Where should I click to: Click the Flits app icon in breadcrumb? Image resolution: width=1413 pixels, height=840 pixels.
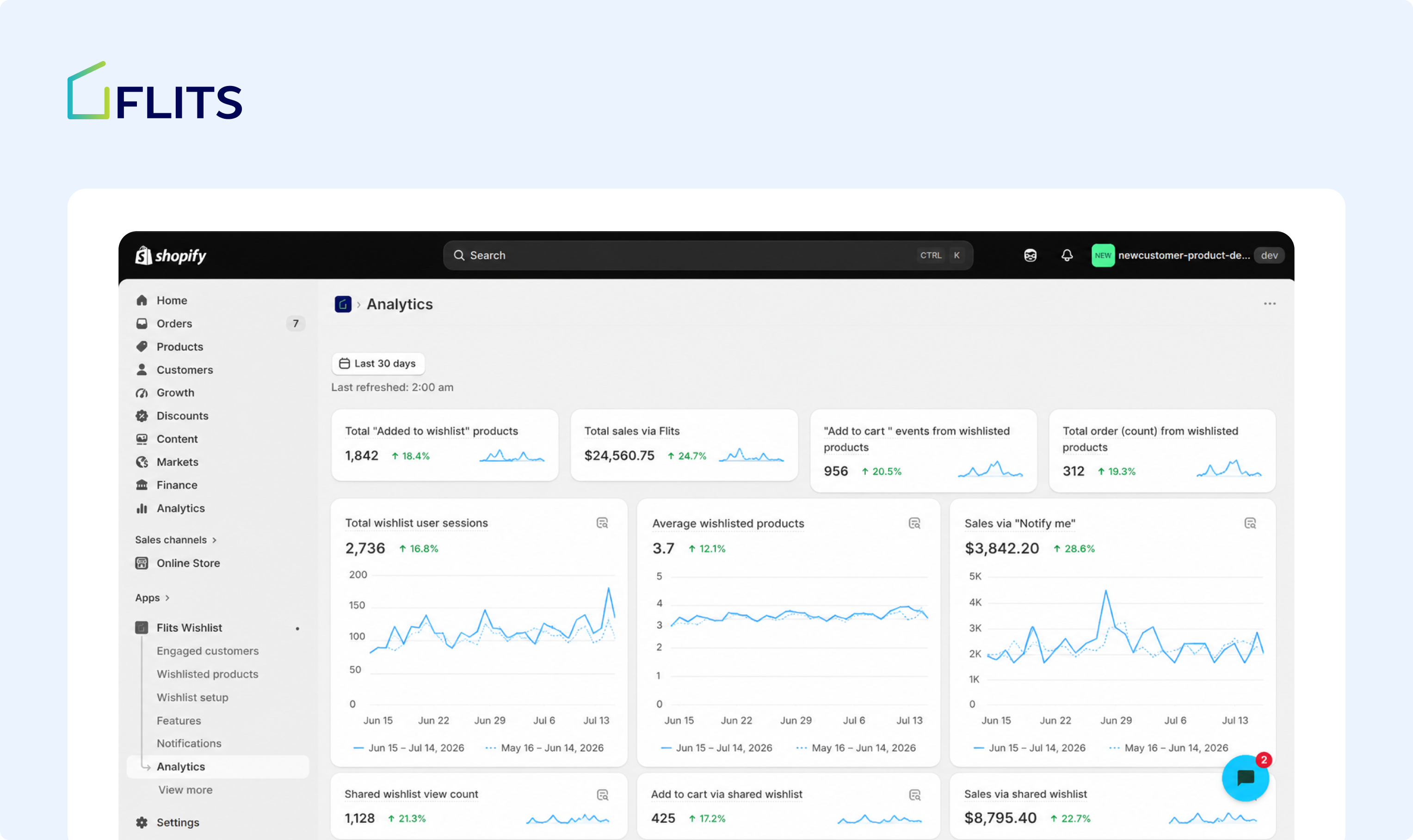[x=343, y=304]
